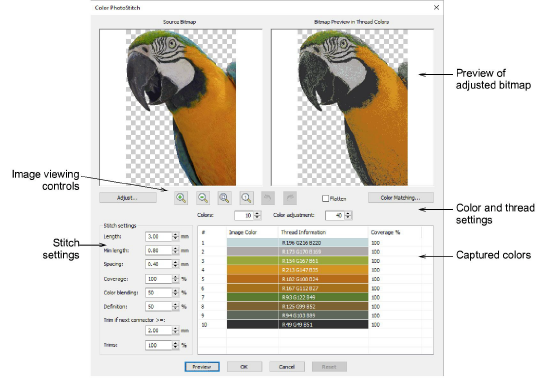Click the Preview button
Screen dimensions: 547x389
(202, 367)
